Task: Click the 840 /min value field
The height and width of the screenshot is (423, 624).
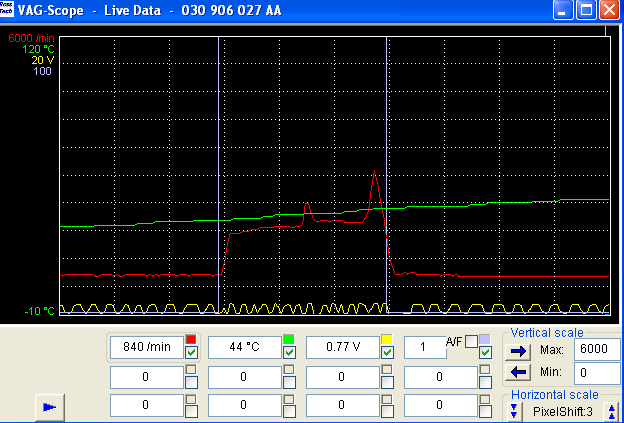Action: (147, 347)
